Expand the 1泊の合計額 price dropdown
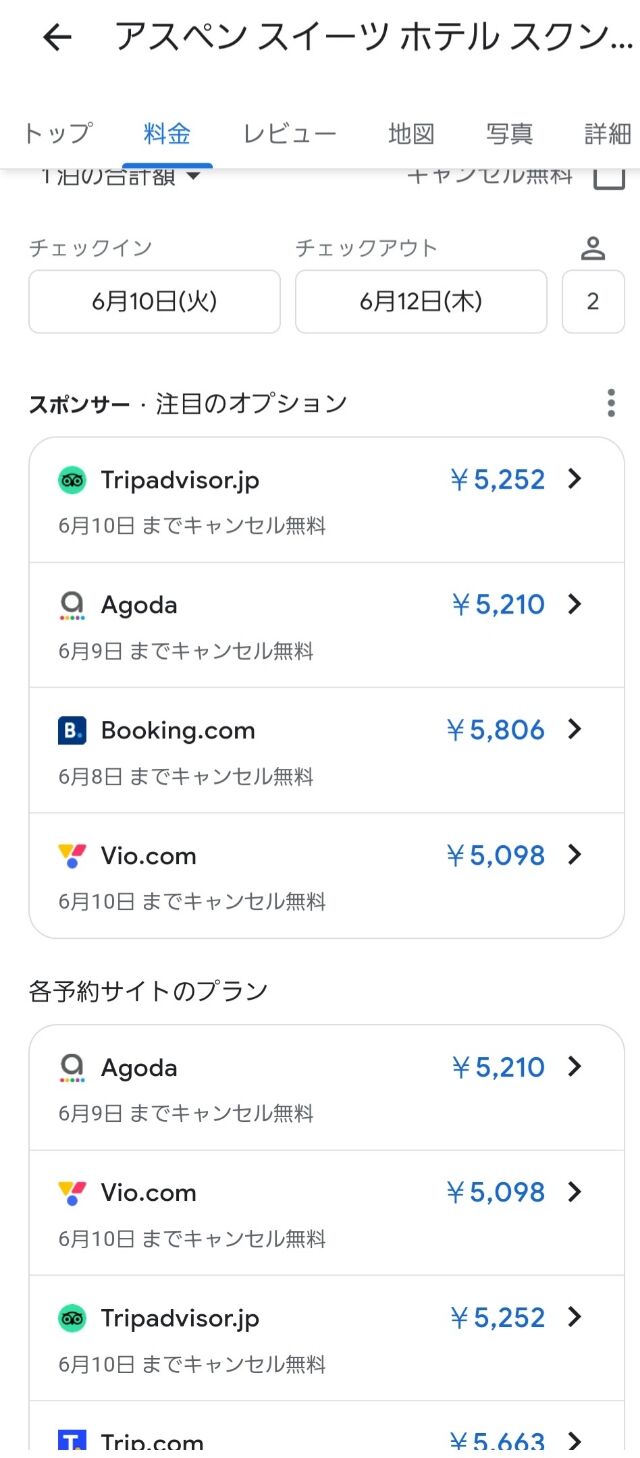Viewport: 640px width, 1458px height. (x=120, y=177)
